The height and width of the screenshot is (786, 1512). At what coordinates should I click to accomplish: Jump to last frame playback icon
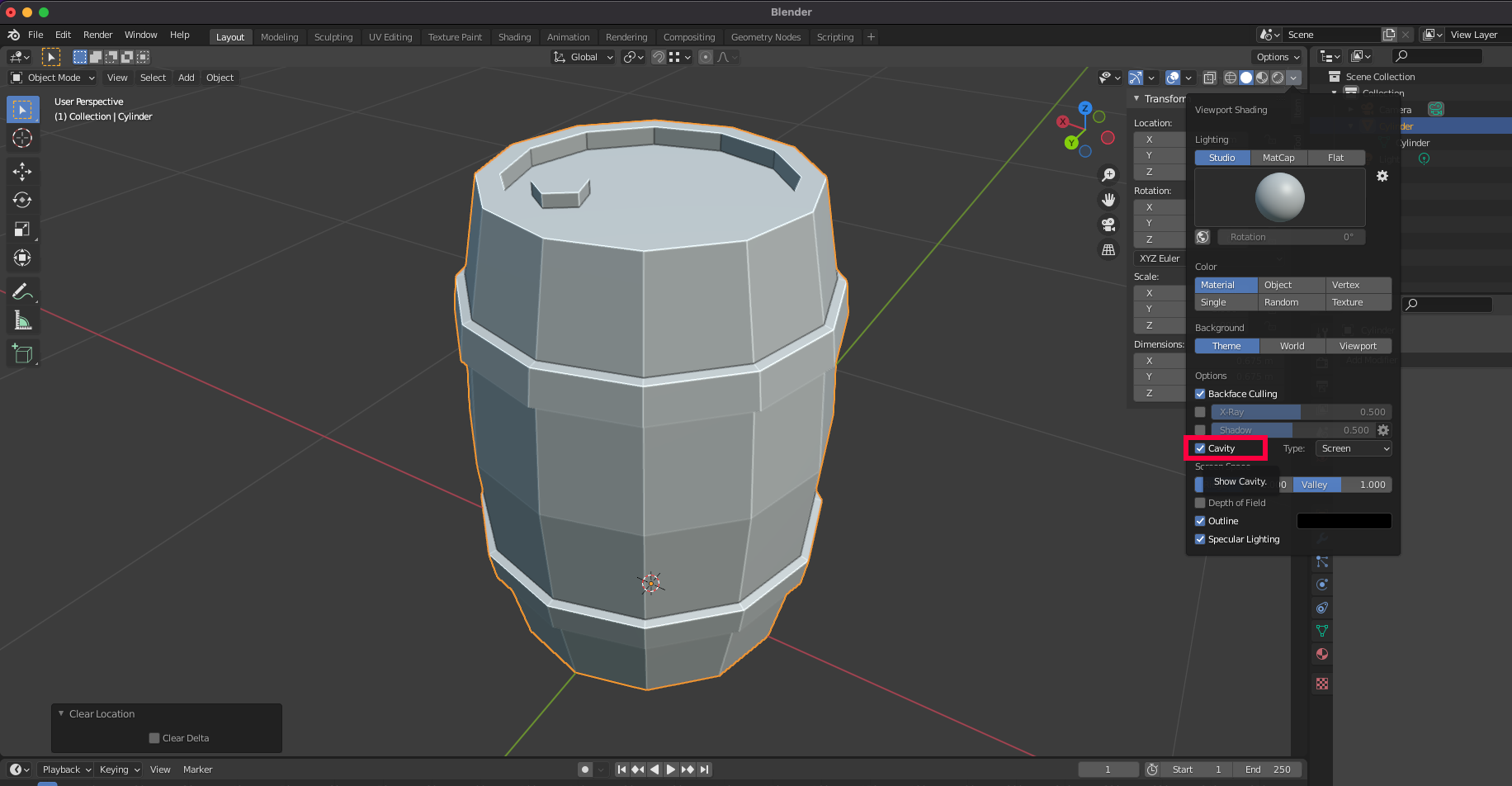(704, 769)
